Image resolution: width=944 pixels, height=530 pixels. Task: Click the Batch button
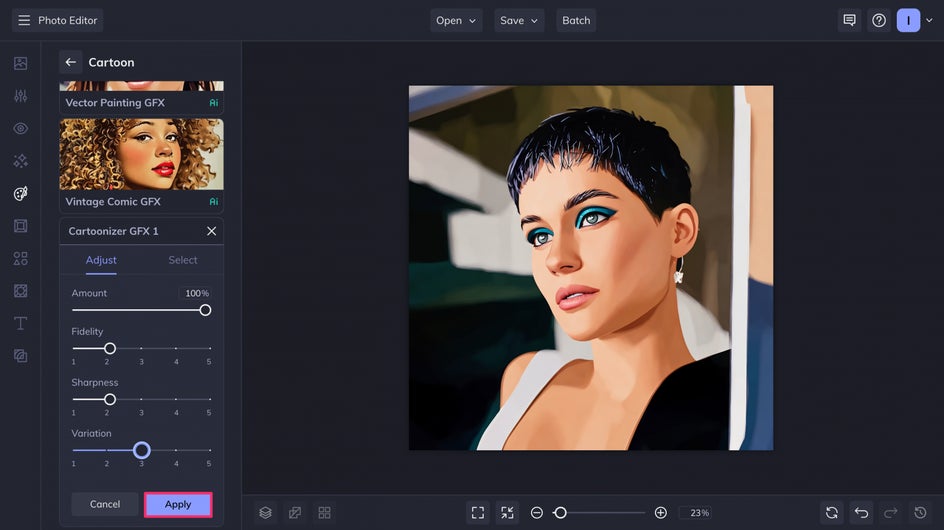pyautogui.click(x=576, y=20)
